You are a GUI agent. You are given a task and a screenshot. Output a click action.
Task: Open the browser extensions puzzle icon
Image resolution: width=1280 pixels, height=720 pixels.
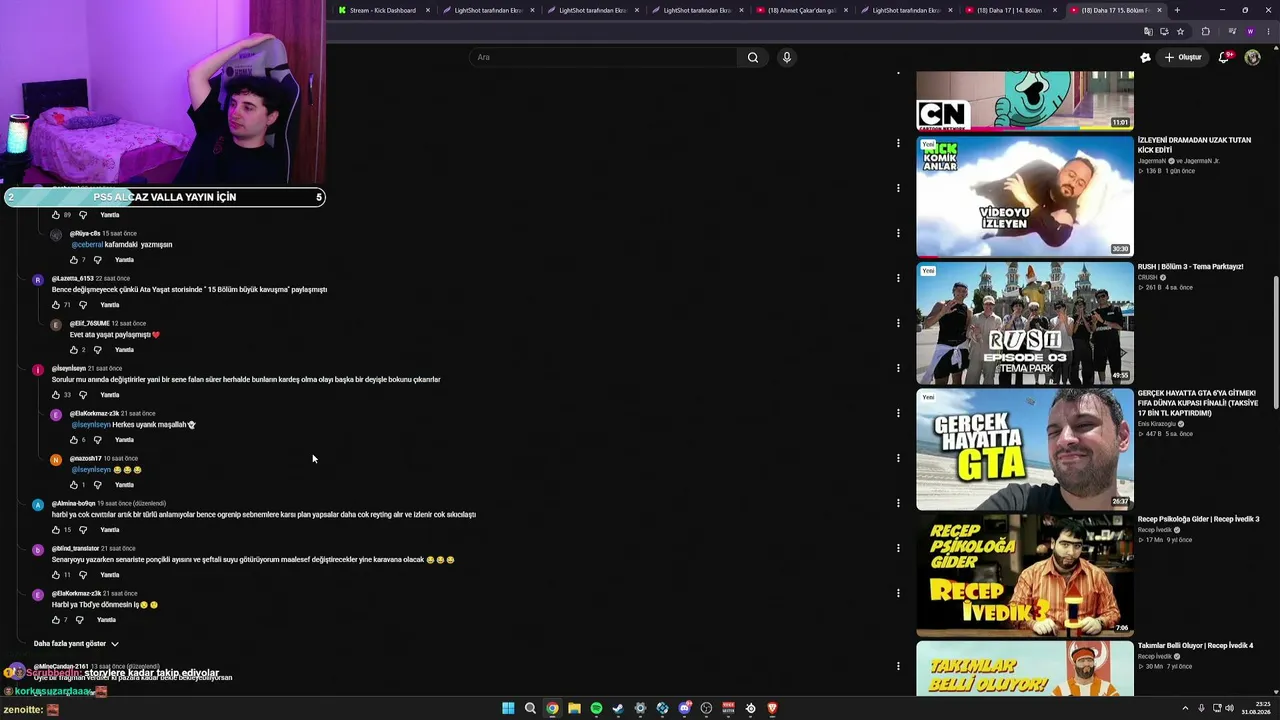pos(1205,31)
